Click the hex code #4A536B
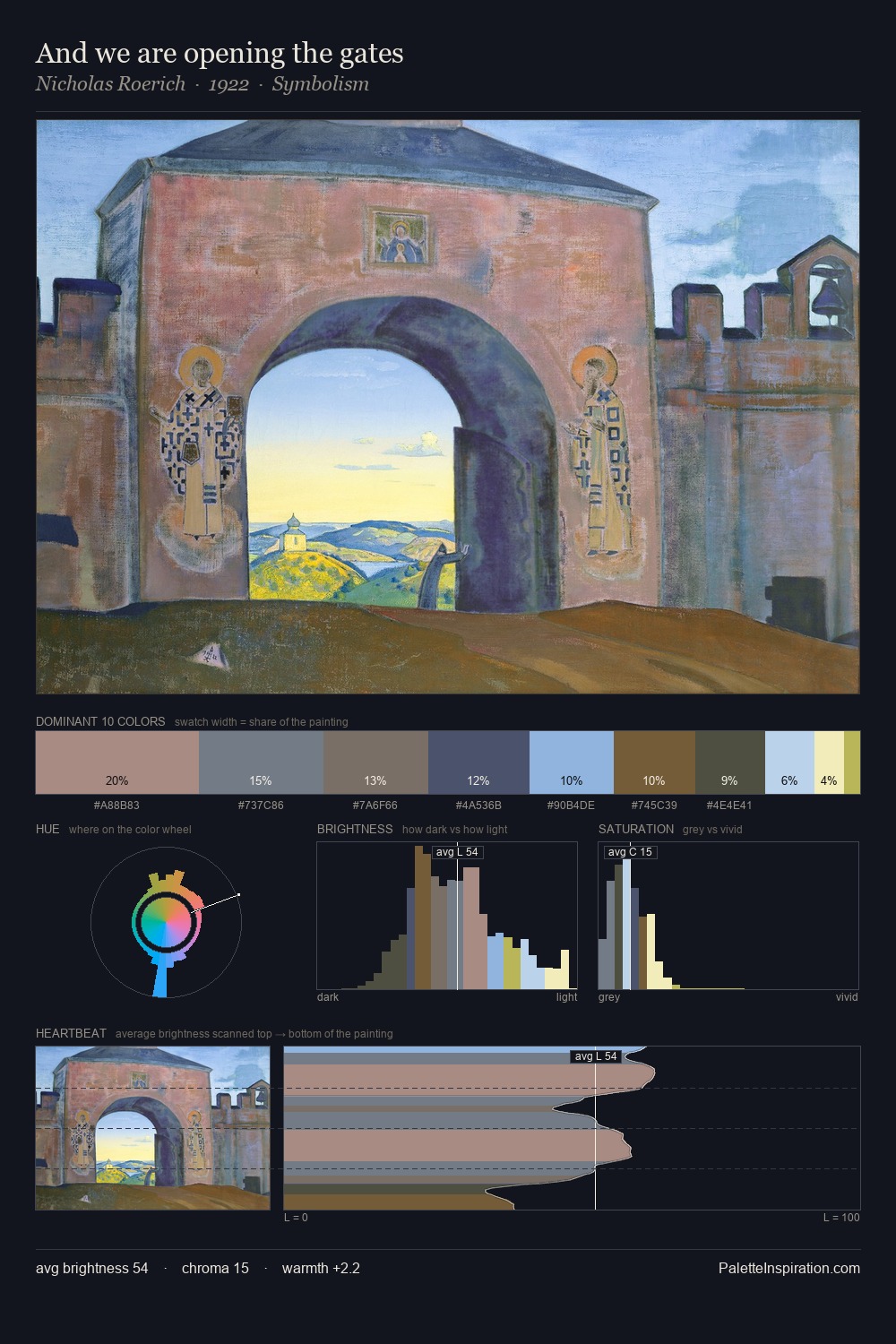The height and width of the screenshot is (1344, 896). point(478,806)
